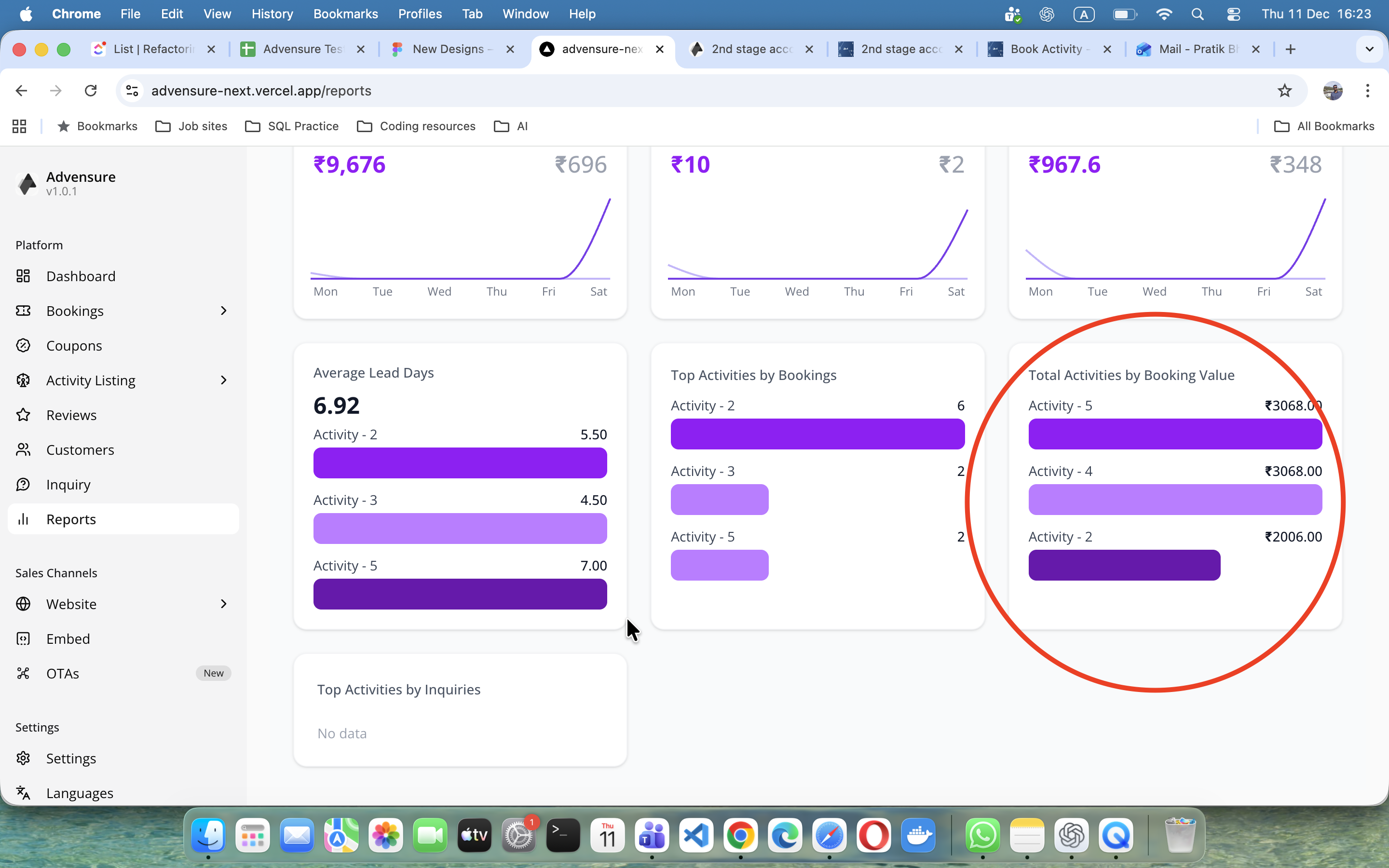Click the Coupons icon in sidebar
The width and height of the screenshot is (1389, 868).
click(23, 346)
